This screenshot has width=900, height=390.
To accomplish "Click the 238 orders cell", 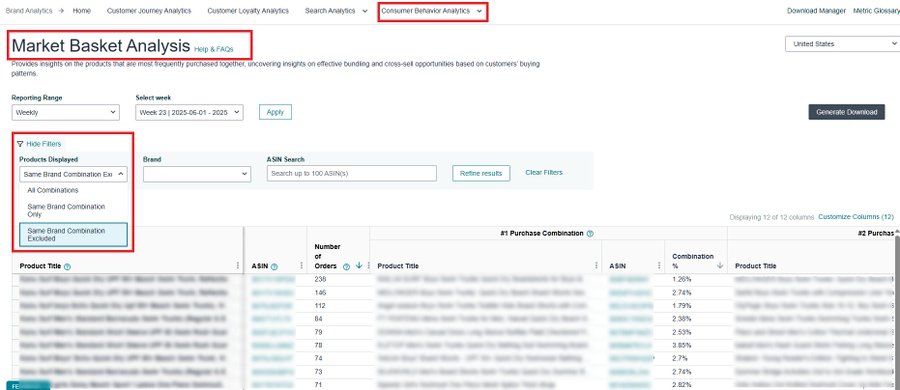I will coord(320,279).
